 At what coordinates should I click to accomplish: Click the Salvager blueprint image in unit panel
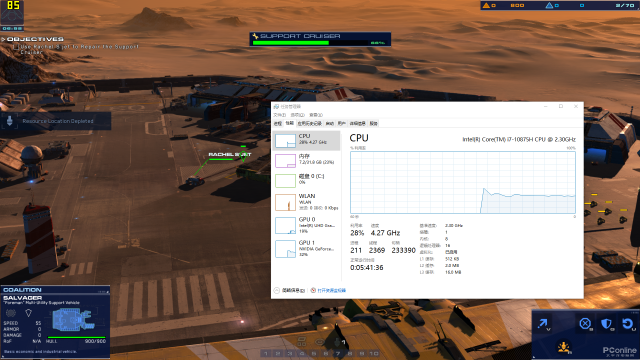tap(72, 320)
